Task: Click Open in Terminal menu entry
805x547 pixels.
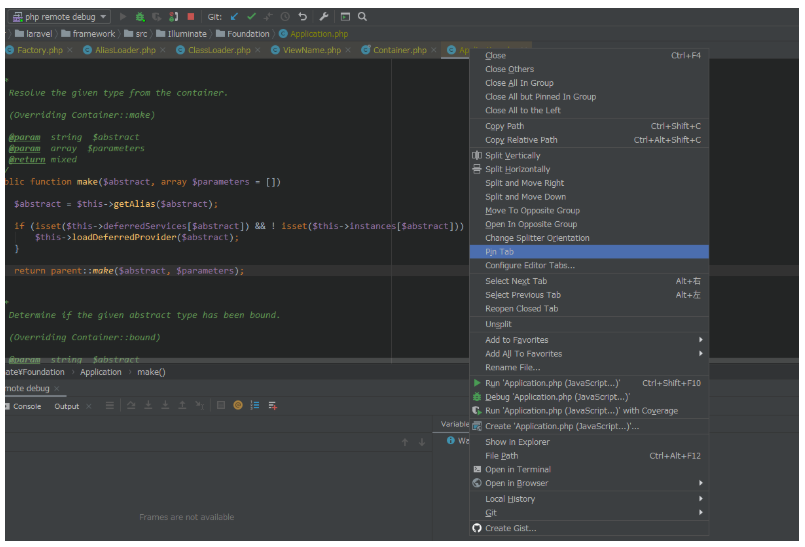Action: (x=589, y=469)
